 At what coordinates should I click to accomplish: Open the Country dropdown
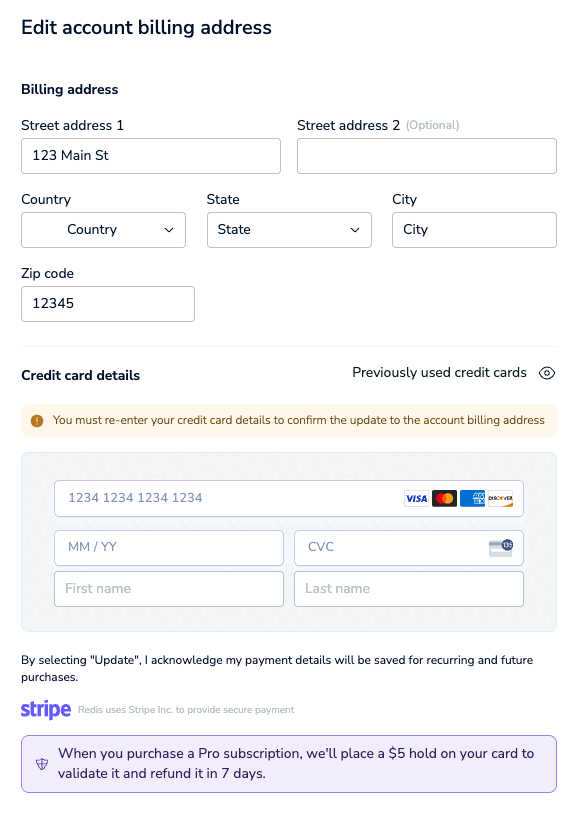pyautogui.click(x=103, y=230)
